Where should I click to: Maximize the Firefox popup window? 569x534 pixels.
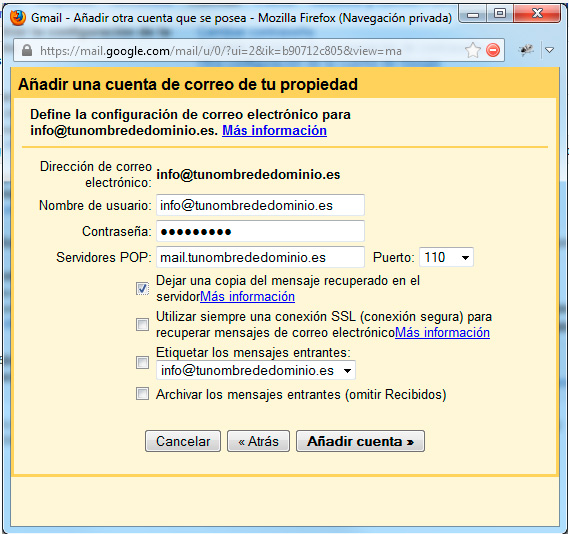tap(499, 14)
